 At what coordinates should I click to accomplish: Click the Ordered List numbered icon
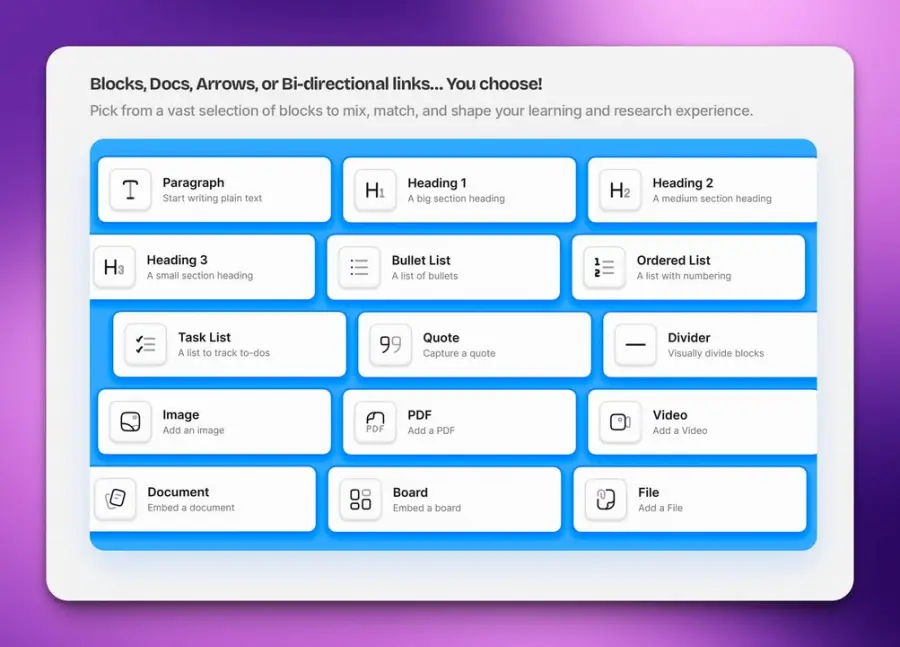[x=604, y=268]
